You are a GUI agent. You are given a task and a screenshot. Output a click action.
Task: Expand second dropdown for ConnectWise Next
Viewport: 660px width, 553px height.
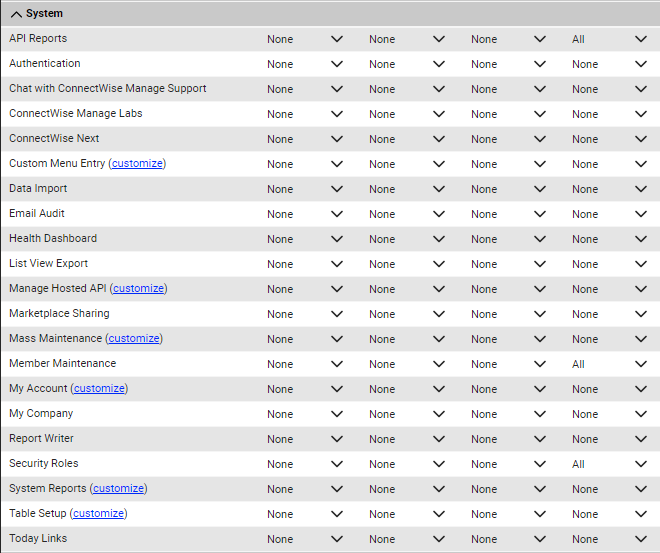[x=407, y=139]
